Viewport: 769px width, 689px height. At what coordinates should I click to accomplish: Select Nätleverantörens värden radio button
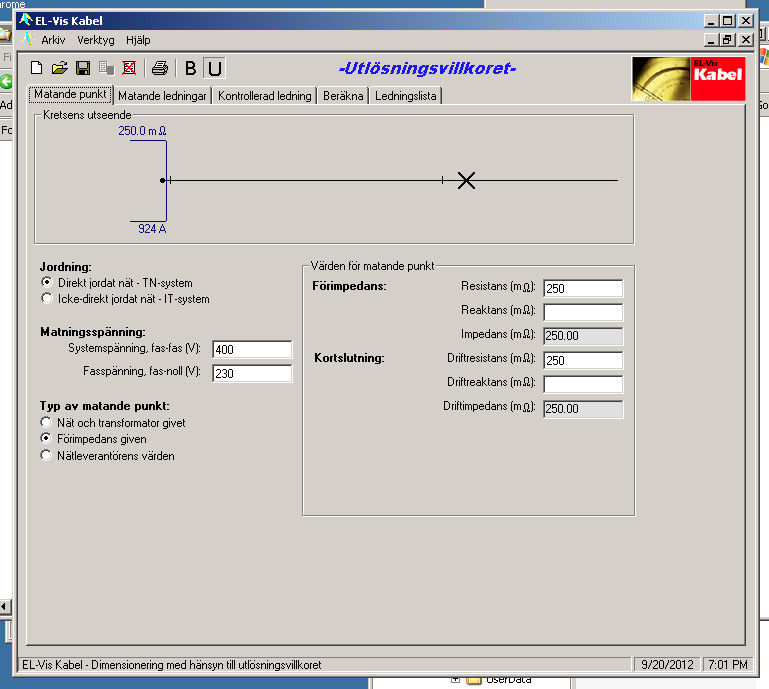[46, 456]
